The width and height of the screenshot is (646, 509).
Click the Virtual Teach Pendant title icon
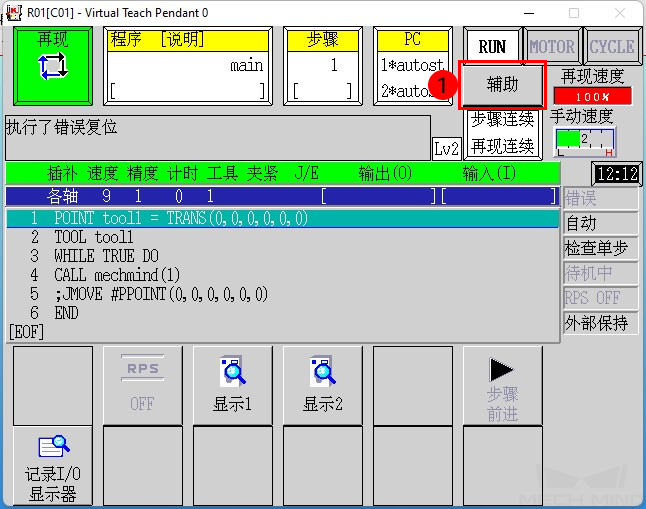point(13,13)
